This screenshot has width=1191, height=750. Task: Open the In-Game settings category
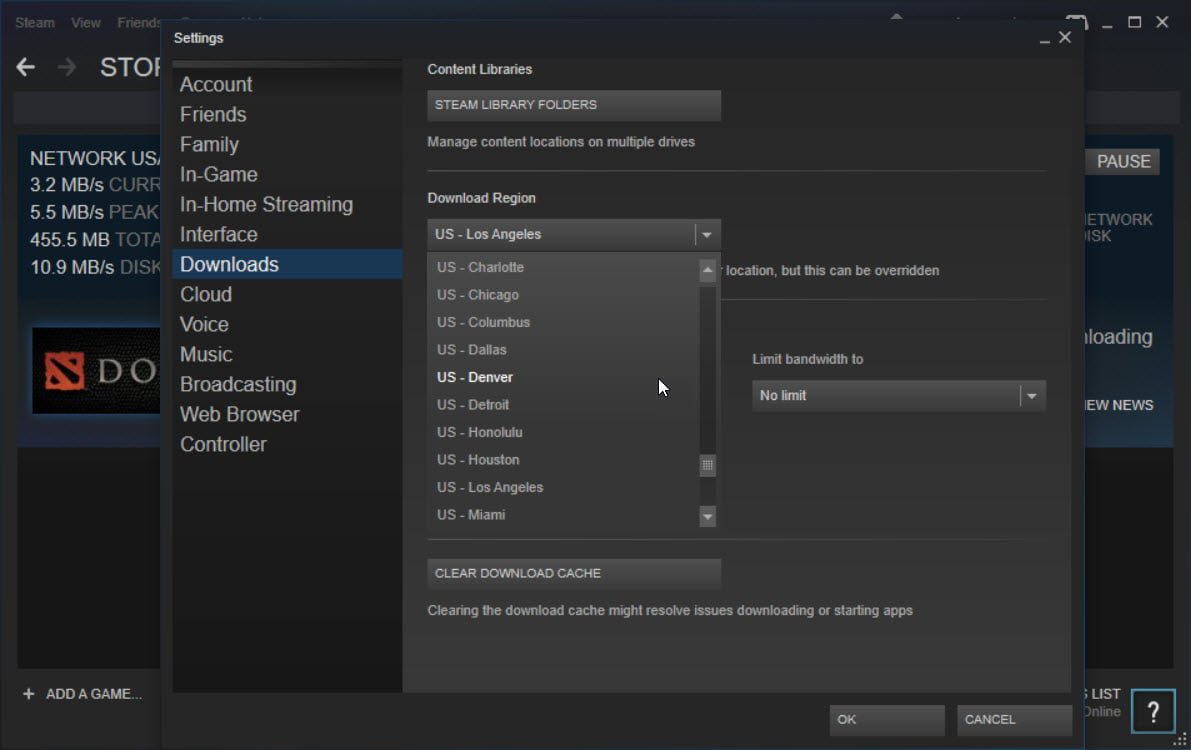pos(287,175)
